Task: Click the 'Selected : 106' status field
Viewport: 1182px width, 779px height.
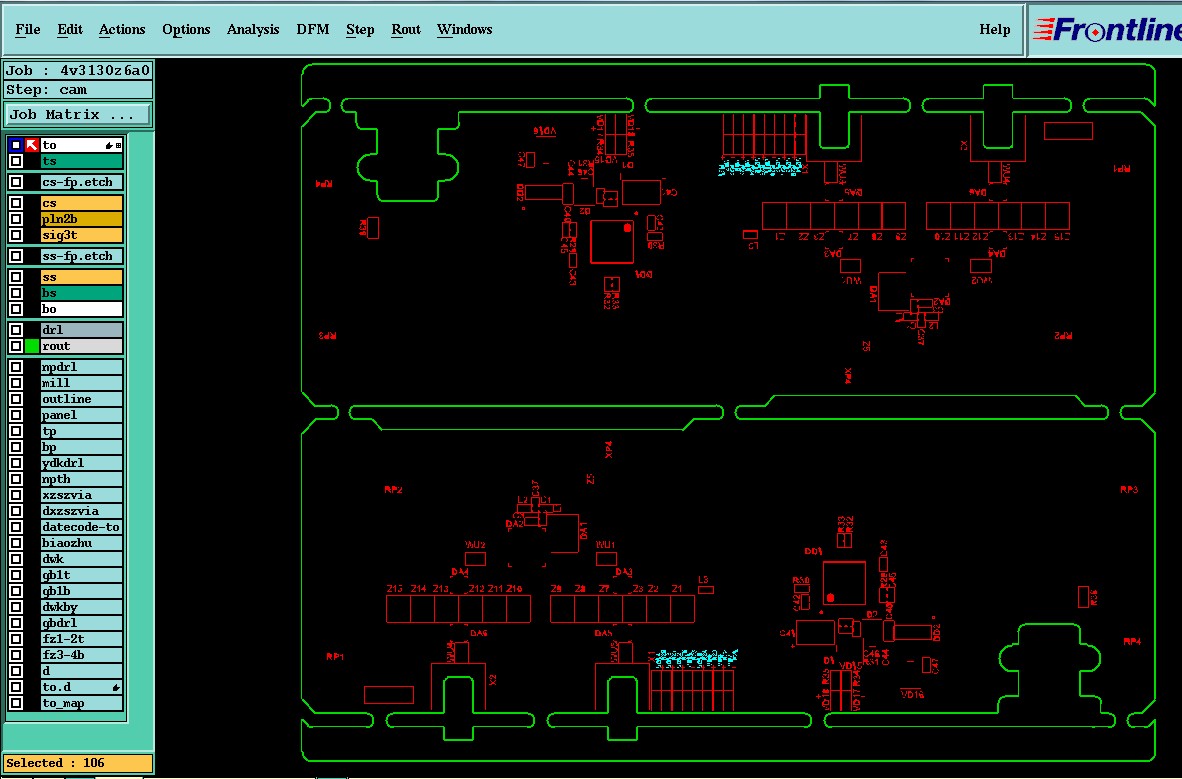Action: coord(78,763)
